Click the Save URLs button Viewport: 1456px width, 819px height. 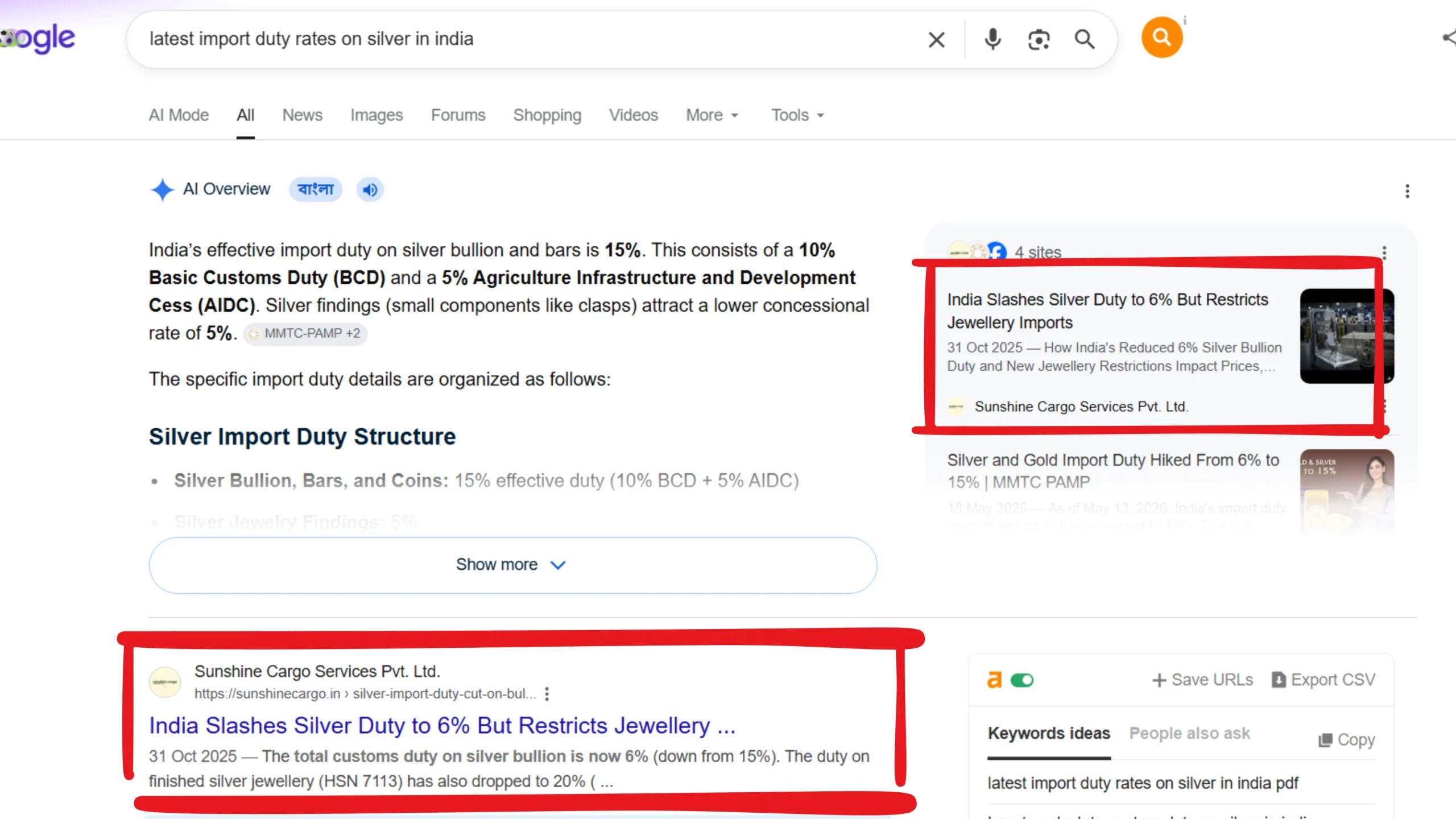1202,680
